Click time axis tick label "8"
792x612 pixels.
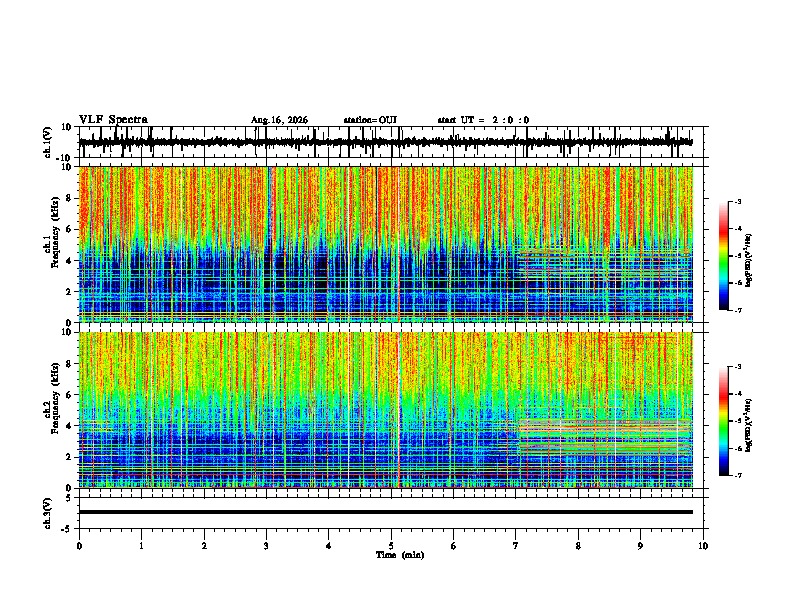pos(578,546)
